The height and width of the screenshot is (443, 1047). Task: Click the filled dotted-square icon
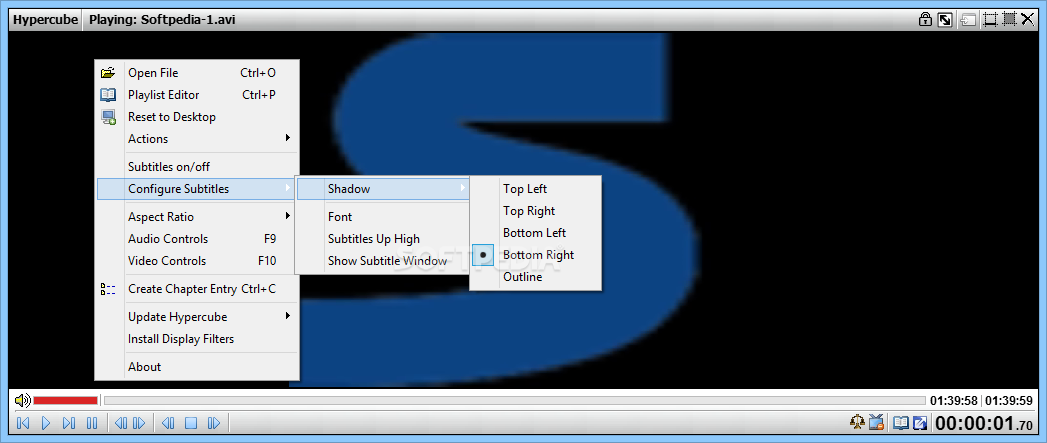(1009, 20)
